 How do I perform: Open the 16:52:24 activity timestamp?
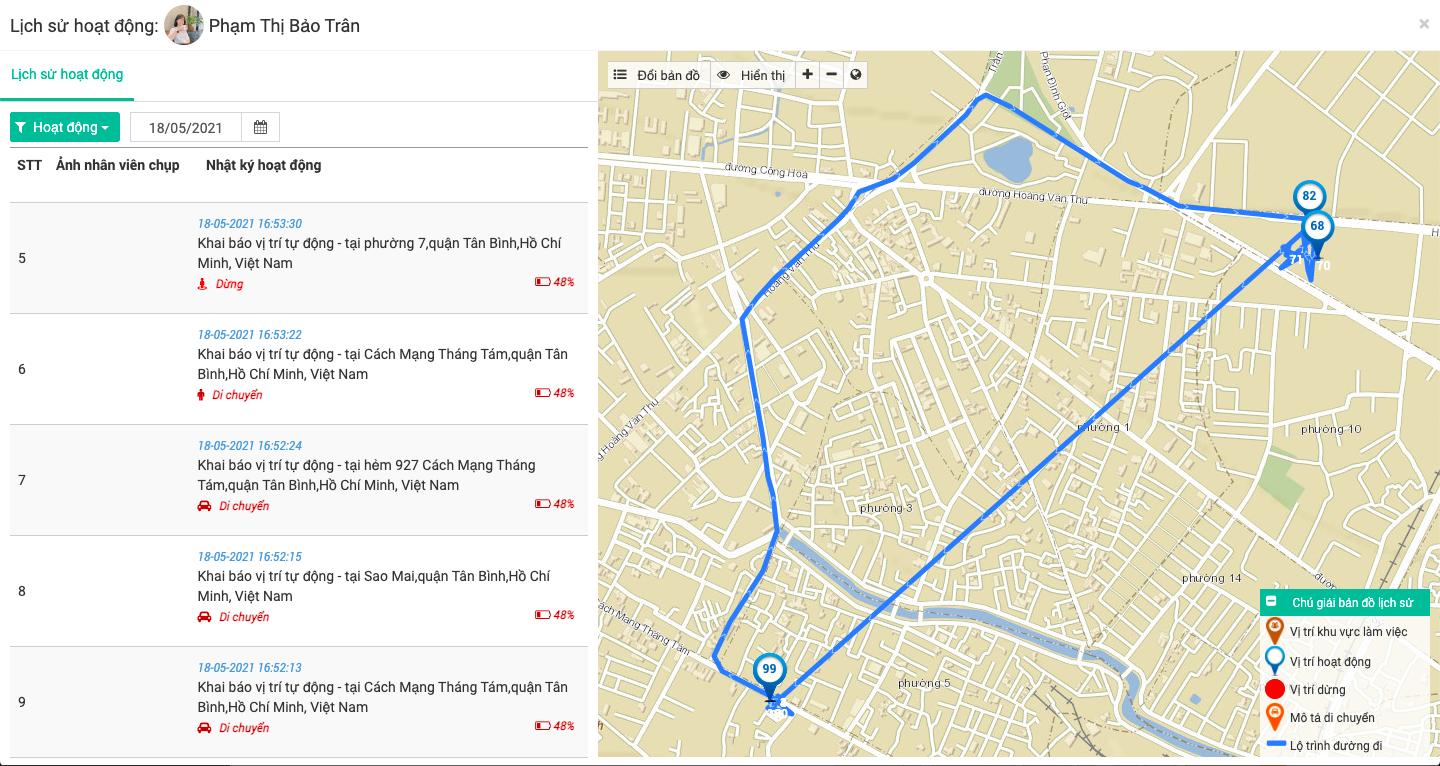click(250, 446)
